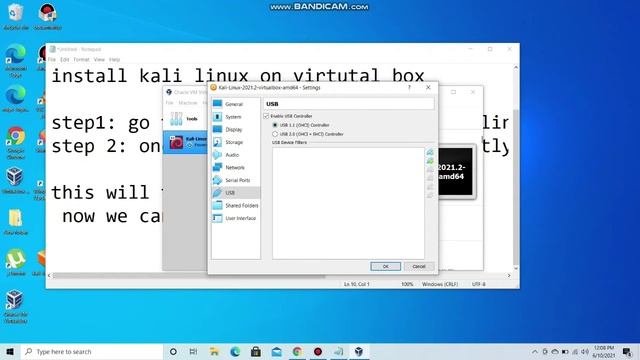The height and width of the screenshot is (360, 640).
Task: Click 'UTF-8' in Notepad status bar
Action: coord(478,284)
